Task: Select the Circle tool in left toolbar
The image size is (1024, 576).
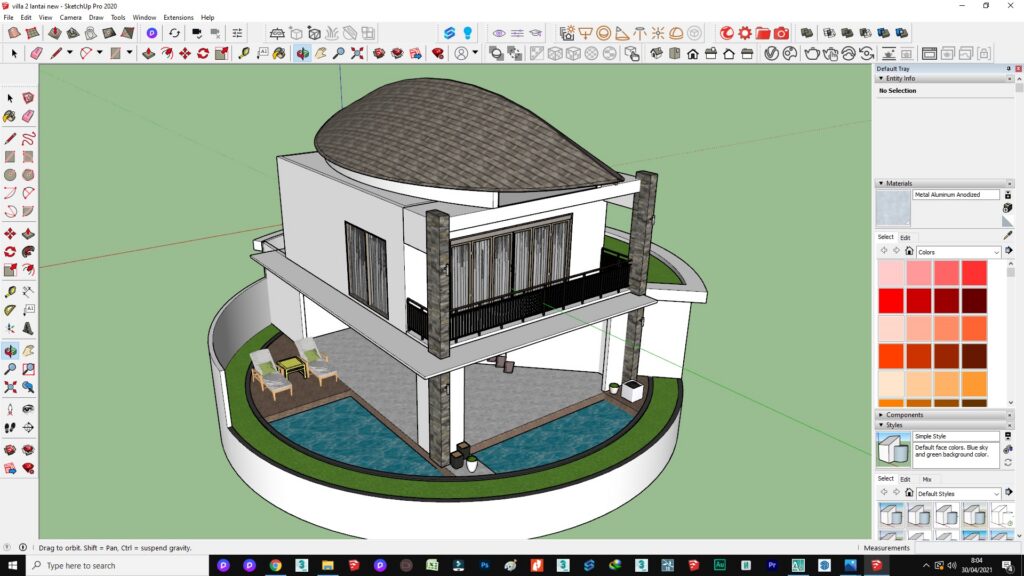Action: pos(10,175)
